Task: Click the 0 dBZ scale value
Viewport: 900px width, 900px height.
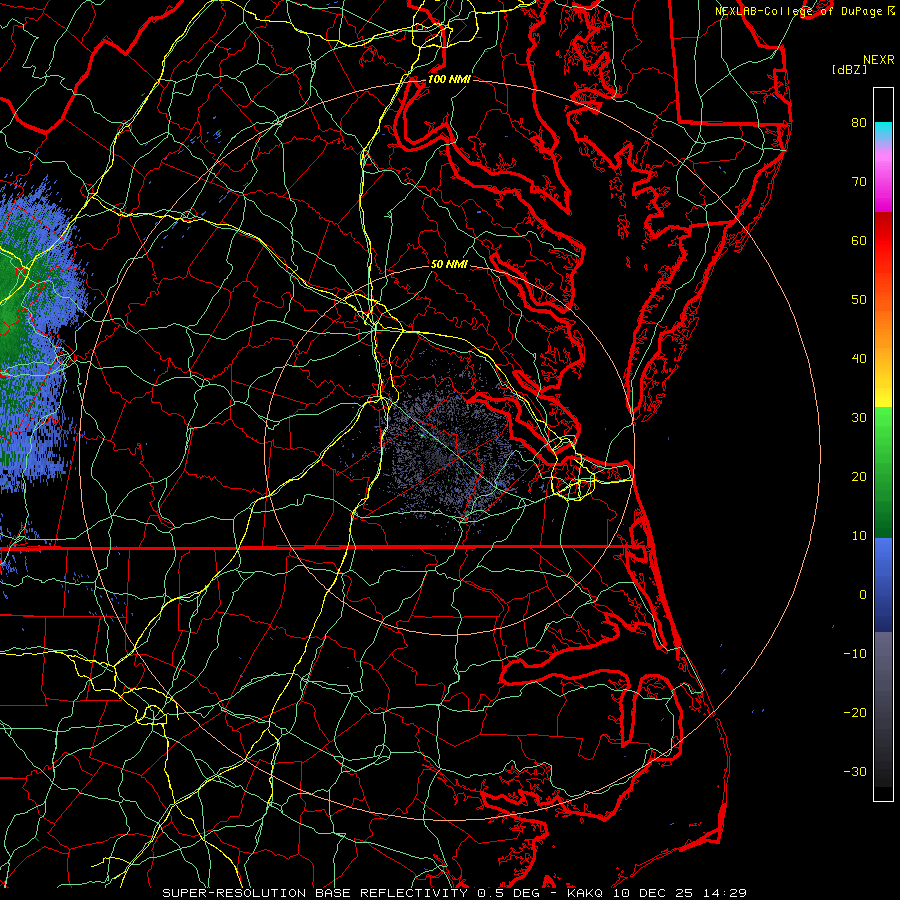Action: [863, 595]
